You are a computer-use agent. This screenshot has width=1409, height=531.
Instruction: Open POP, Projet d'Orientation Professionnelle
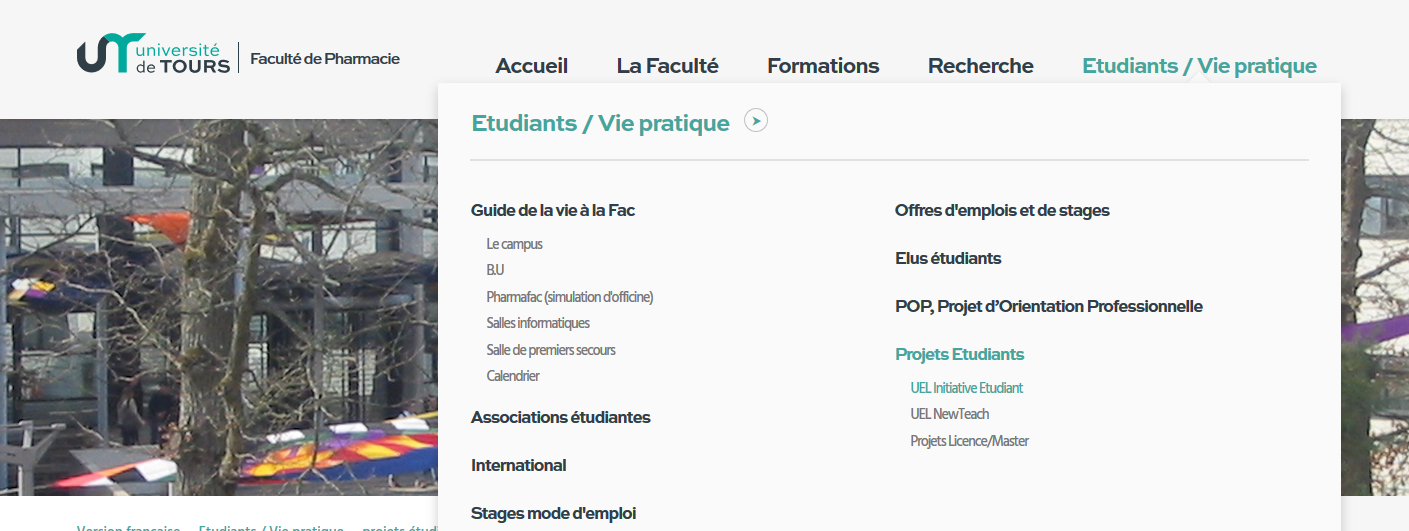pos(1049,306)
